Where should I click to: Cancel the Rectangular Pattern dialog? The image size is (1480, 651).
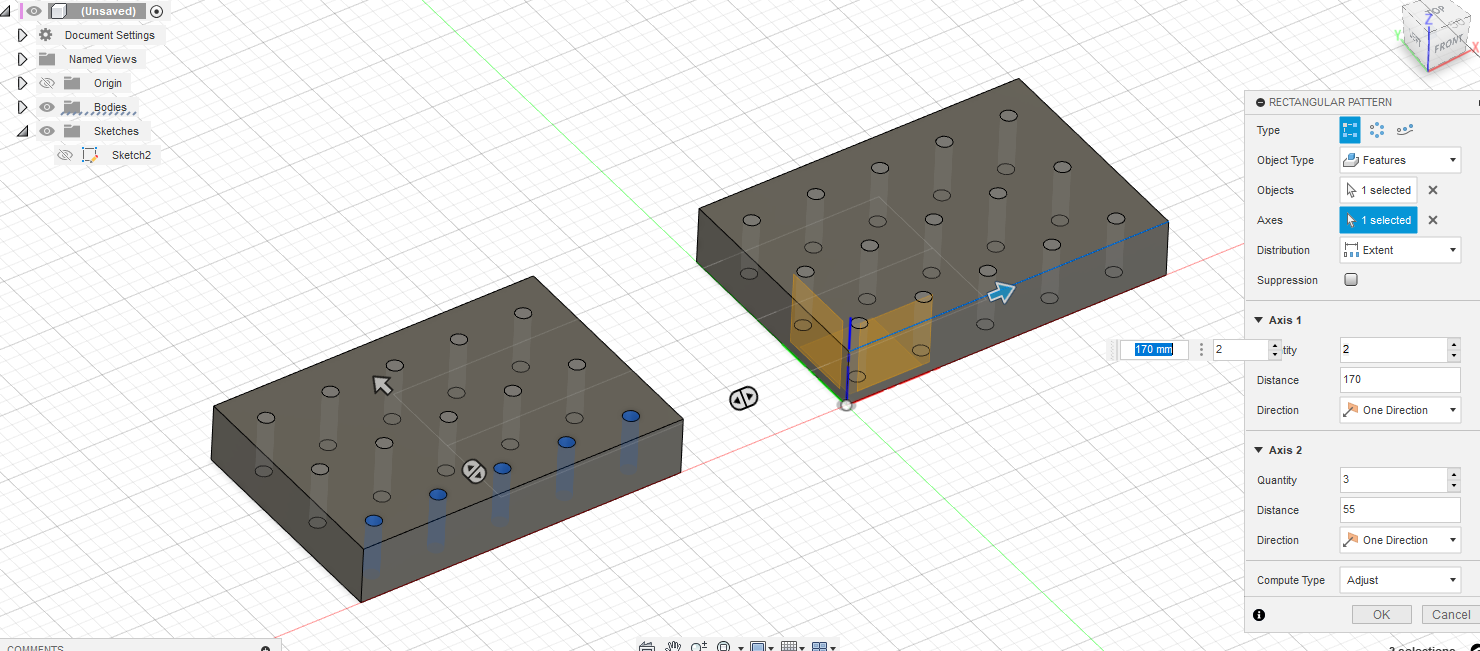[1449, 614]
